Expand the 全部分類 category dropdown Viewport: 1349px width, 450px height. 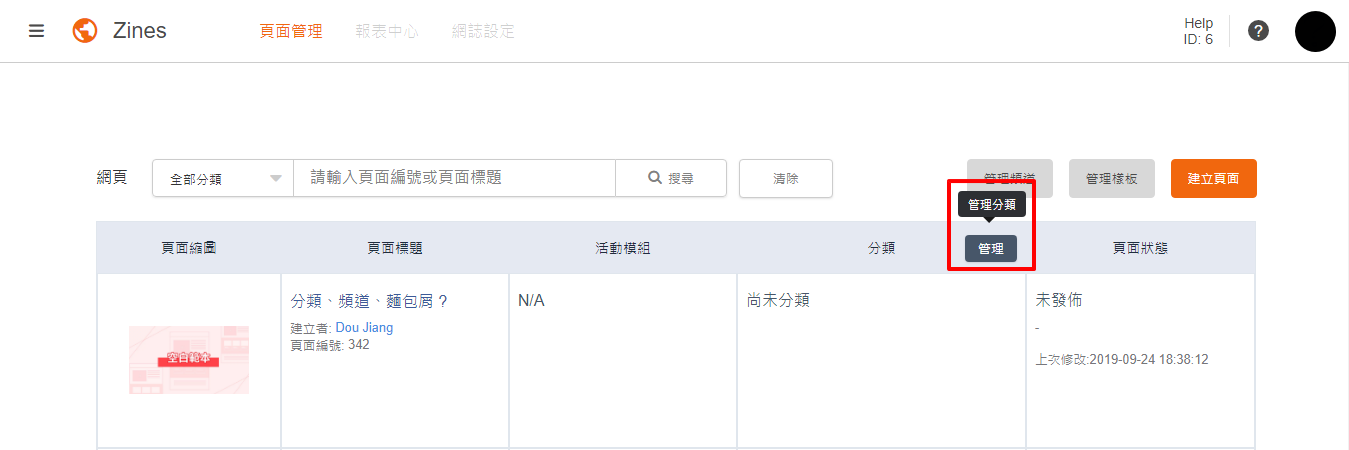222,179
